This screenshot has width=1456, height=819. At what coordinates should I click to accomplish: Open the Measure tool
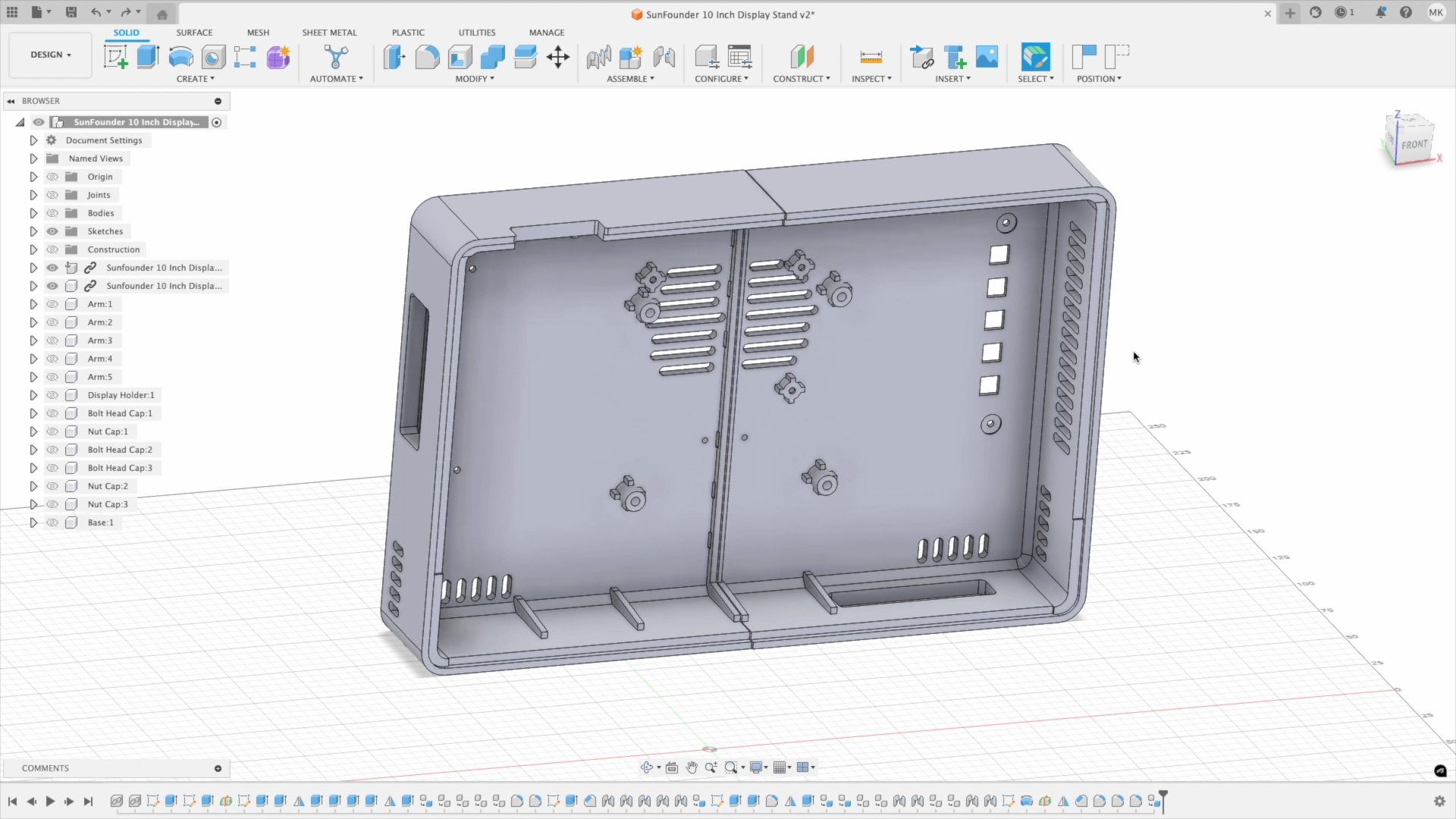(x=871, y=57)
